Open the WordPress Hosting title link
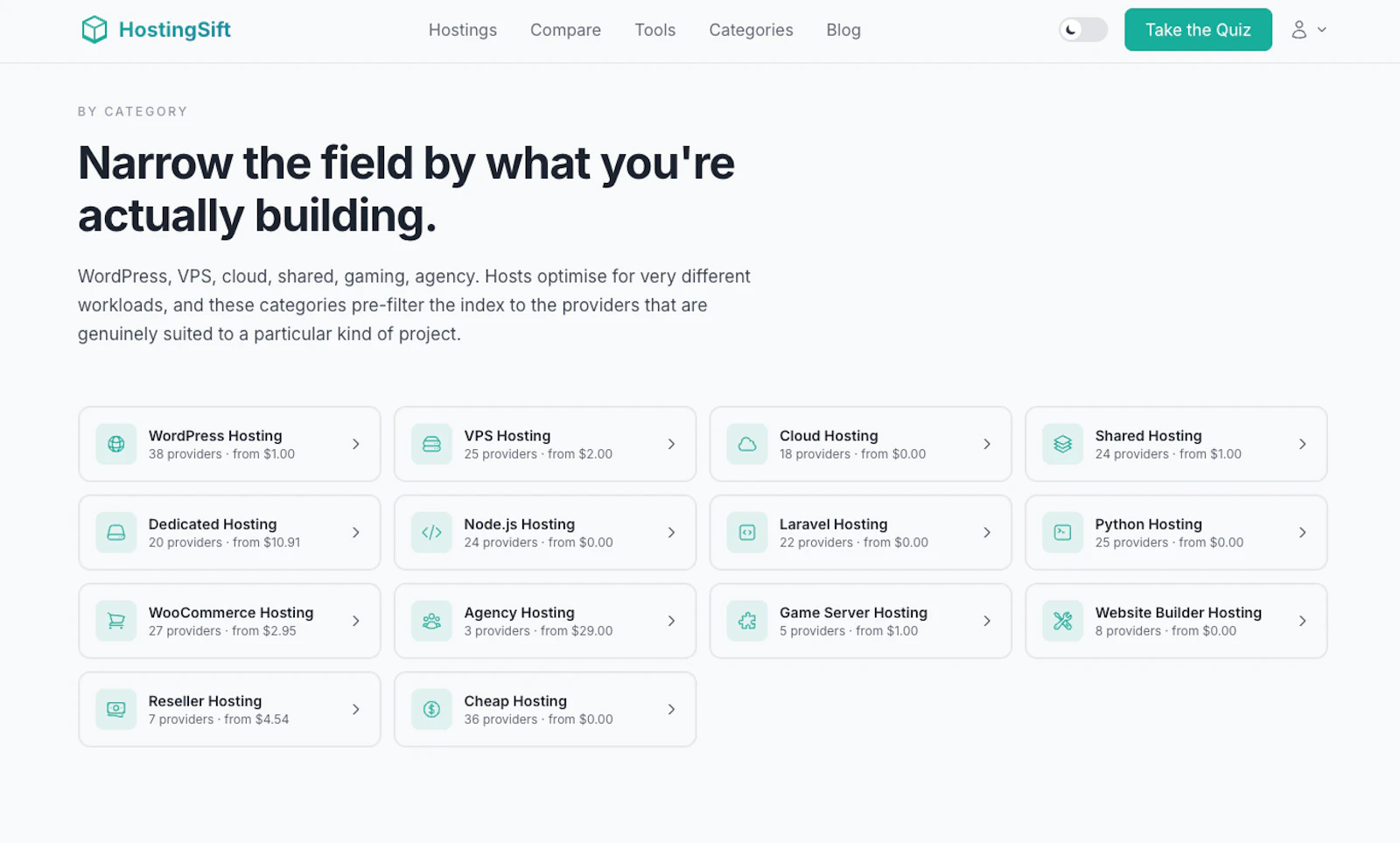This screenshot has height=843, width=1400. click(x=215, y=435)
